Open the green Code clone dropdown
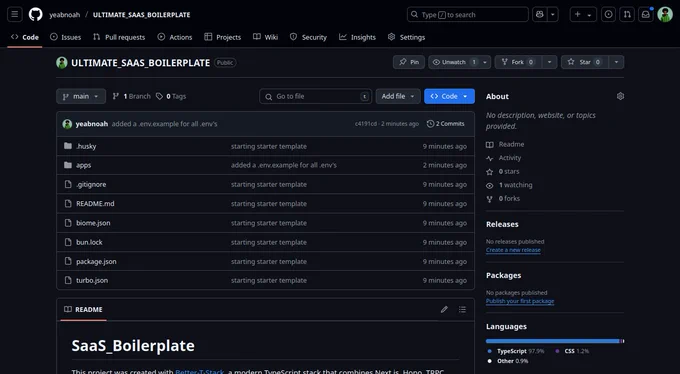Screen dimensions: 680x374 (x=449, y=96)
